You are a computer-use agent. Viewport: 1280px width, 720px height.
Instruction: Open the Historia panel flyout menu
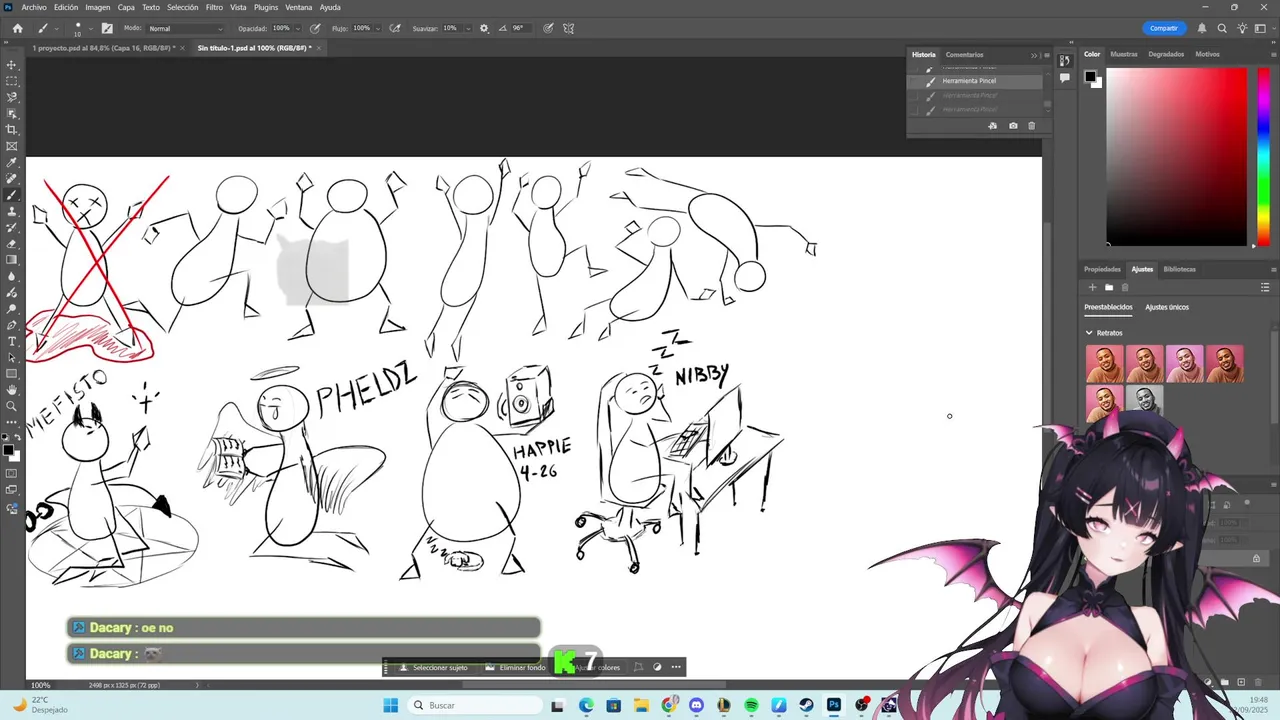[1047, 55]
